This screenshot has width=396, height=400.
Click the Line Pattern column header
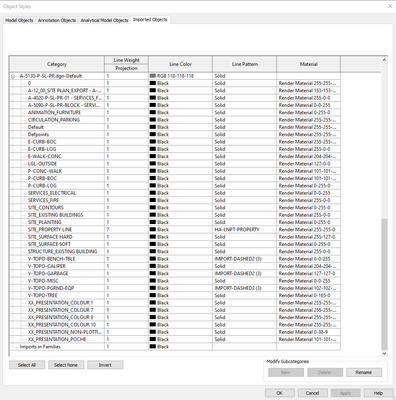click(x=244, y=64)
